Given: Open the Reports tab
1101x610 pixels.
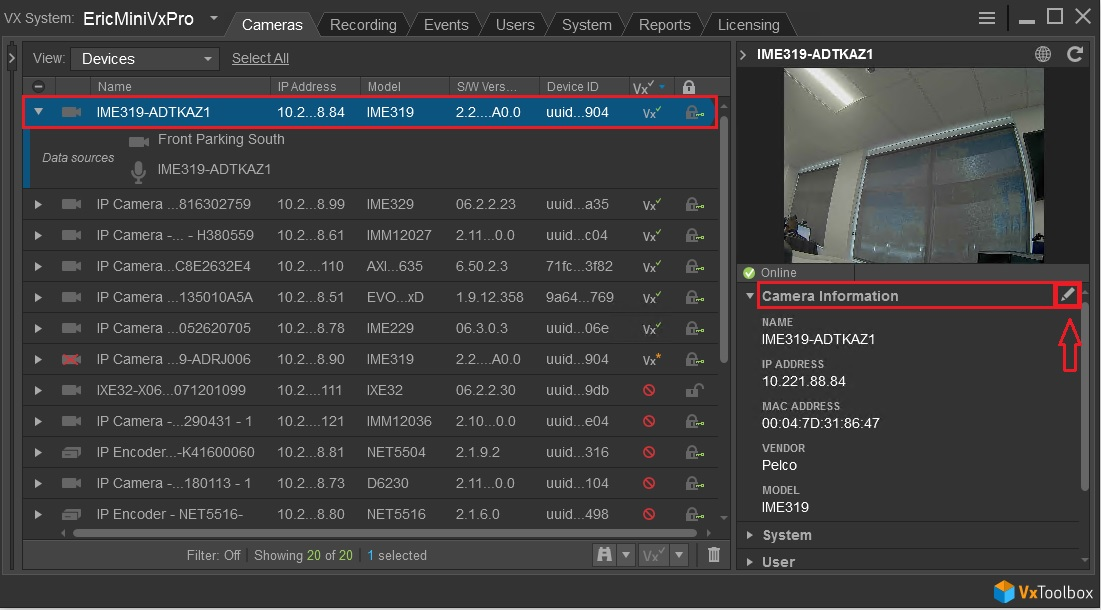Looking at the screenshot, I should [664, 25].
